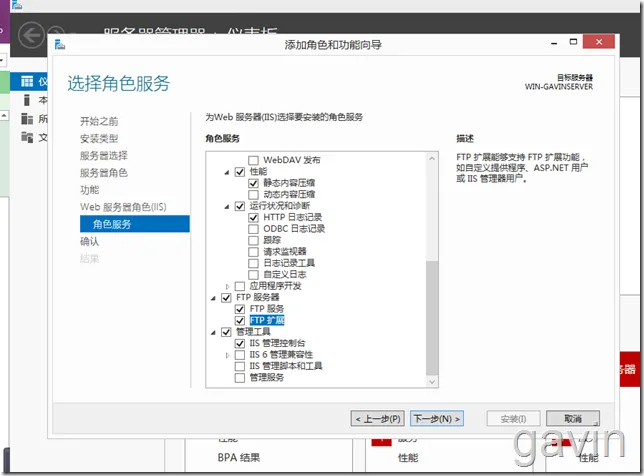Uncheck the IIS 管理控制台 checkbox

(x=240, y=343)
